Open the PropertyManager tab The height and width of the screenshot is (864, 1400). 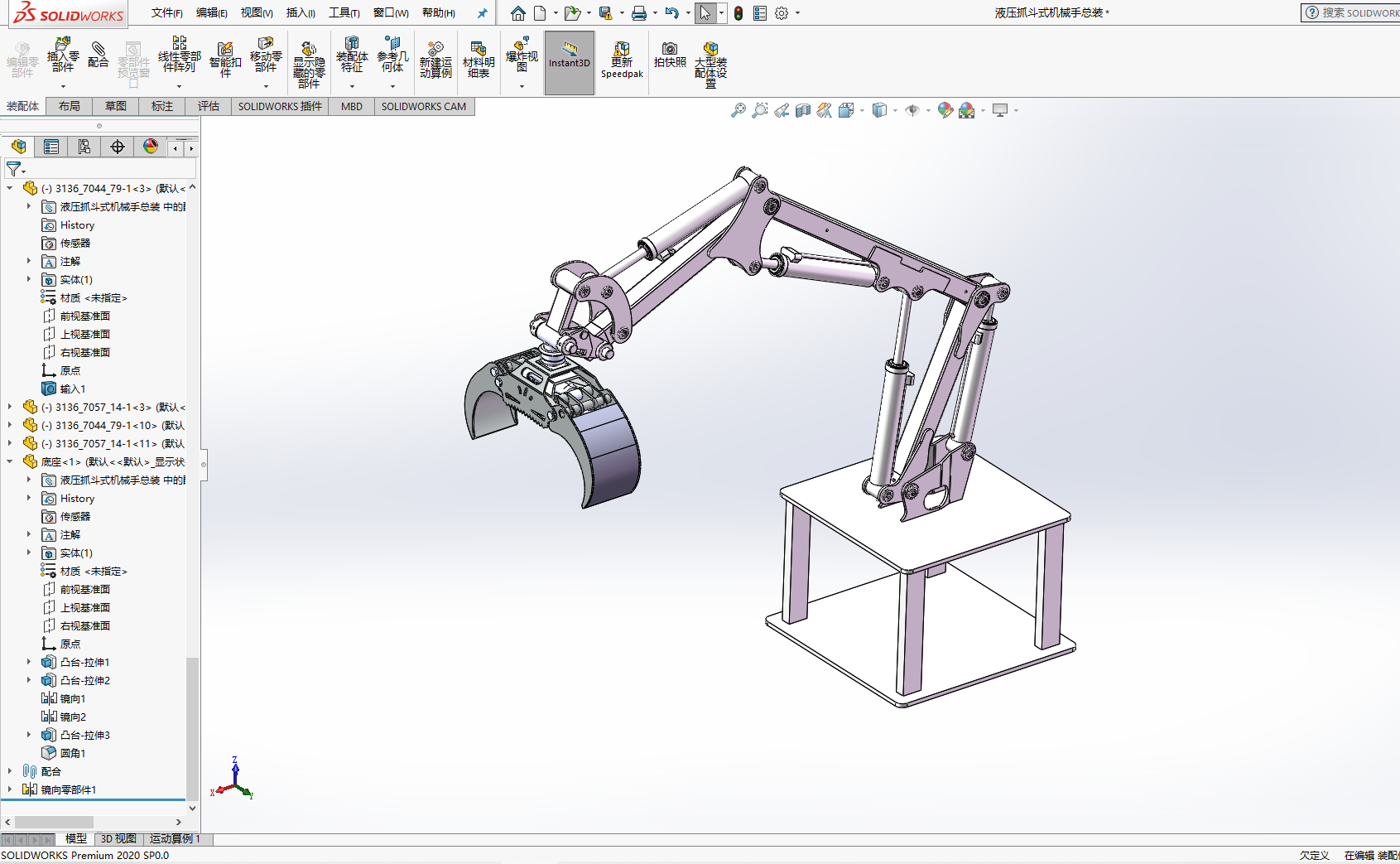tap(51, 147)
